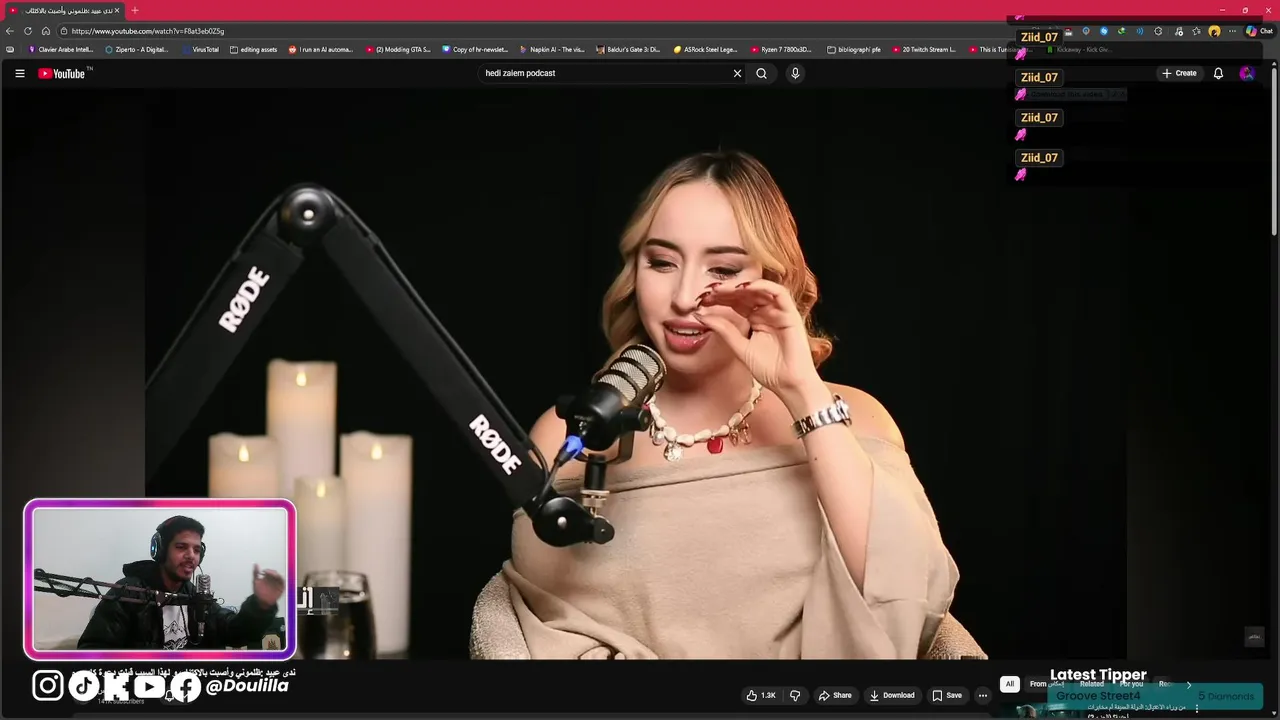Open 'Copy of hr-newslet...' bookmark

point(475,49)
